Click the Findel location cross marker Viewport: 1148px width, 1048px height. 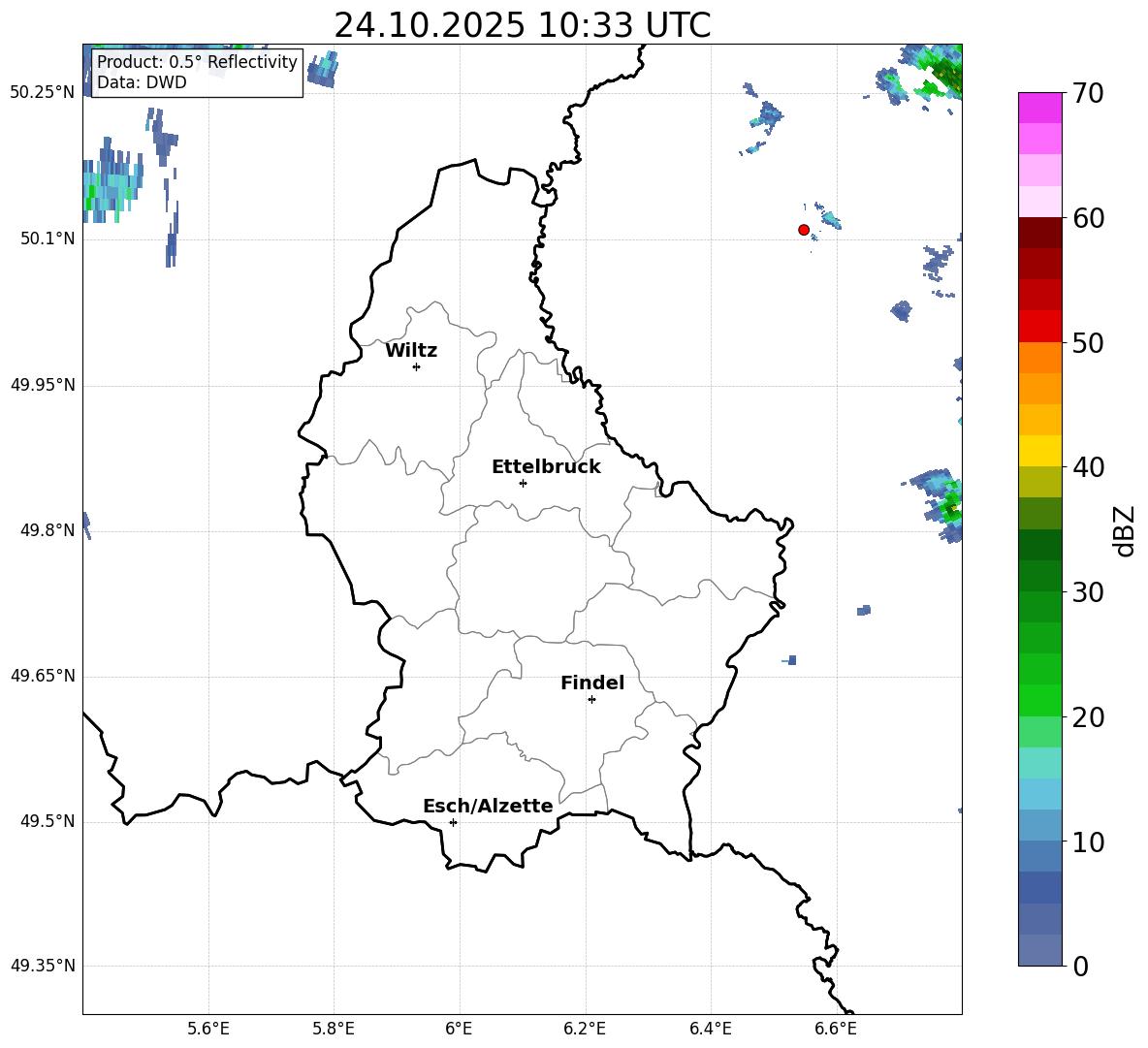(591, 699)
